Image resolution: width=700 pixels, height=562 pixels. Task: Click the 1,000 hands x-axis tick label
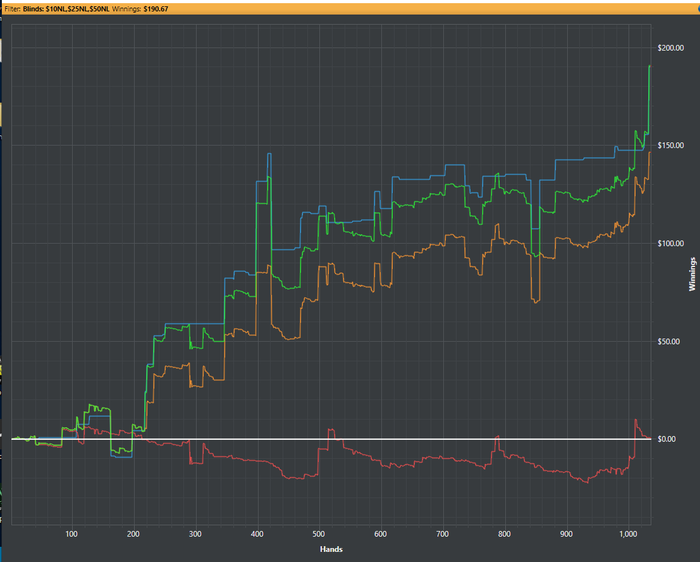pos(628,534)
